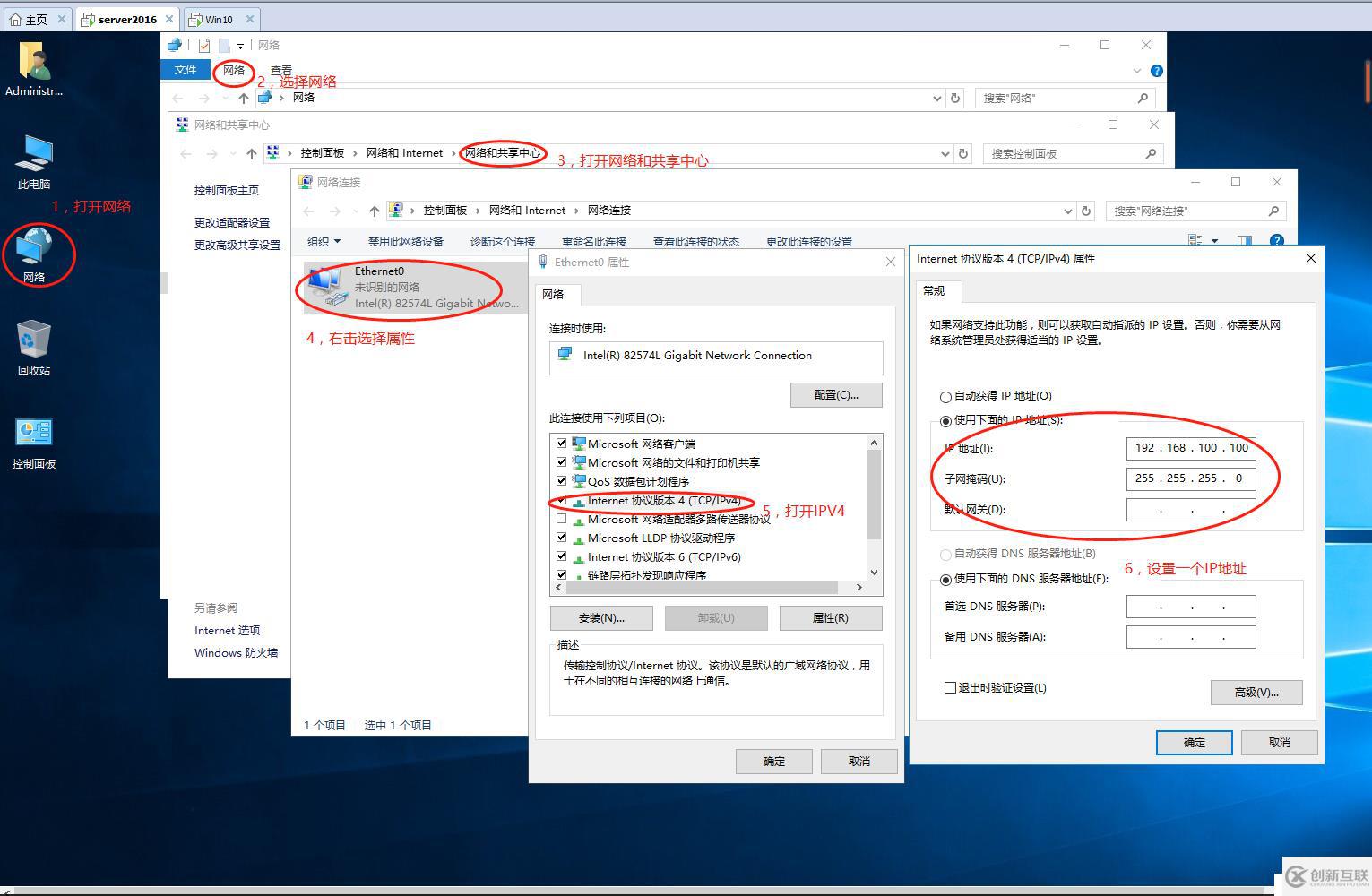Open 网络连接 address bar history dropdown
The height and width of the screenshot is (896, 1372).
(1067, 211)
